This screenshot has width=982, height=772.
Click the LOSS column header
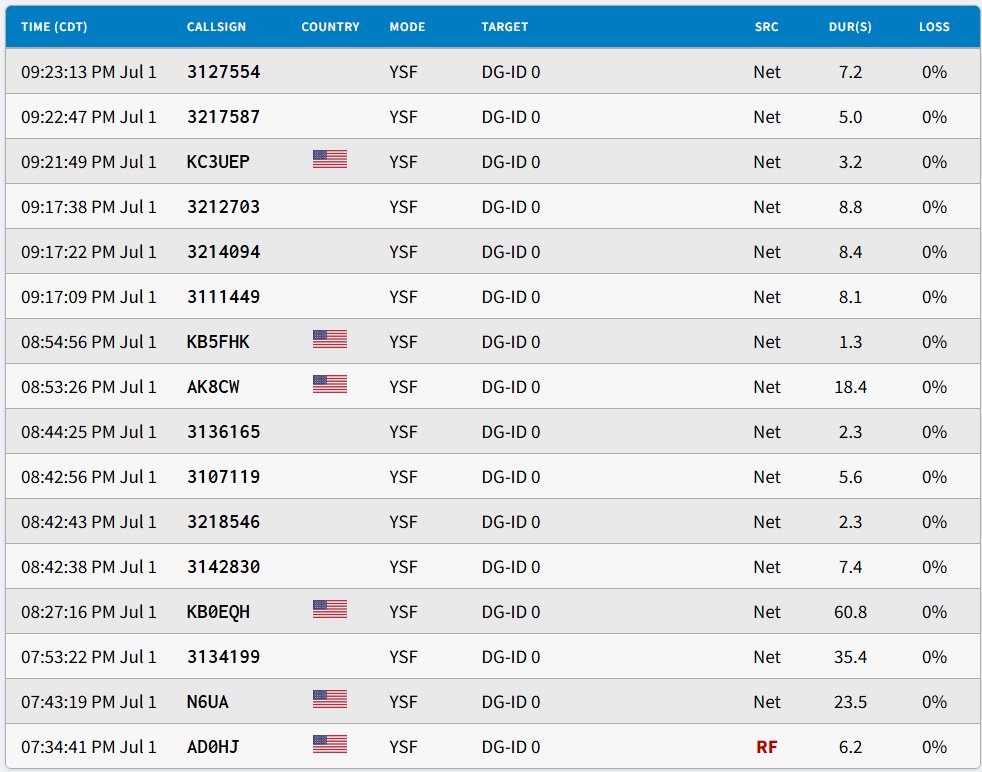(934, 27)
